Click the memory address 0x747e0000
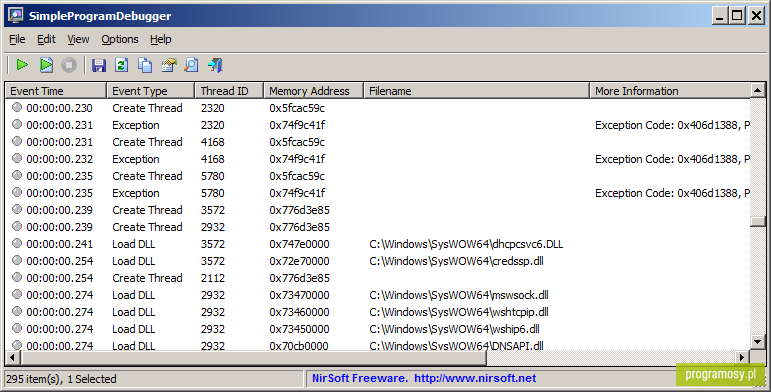771x392 pixels. coord(299,244)
